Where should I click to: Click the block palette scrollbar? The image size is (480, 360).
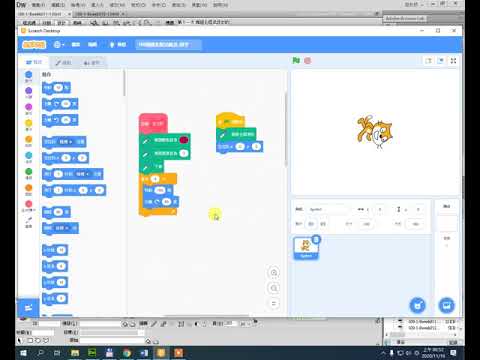124,83
